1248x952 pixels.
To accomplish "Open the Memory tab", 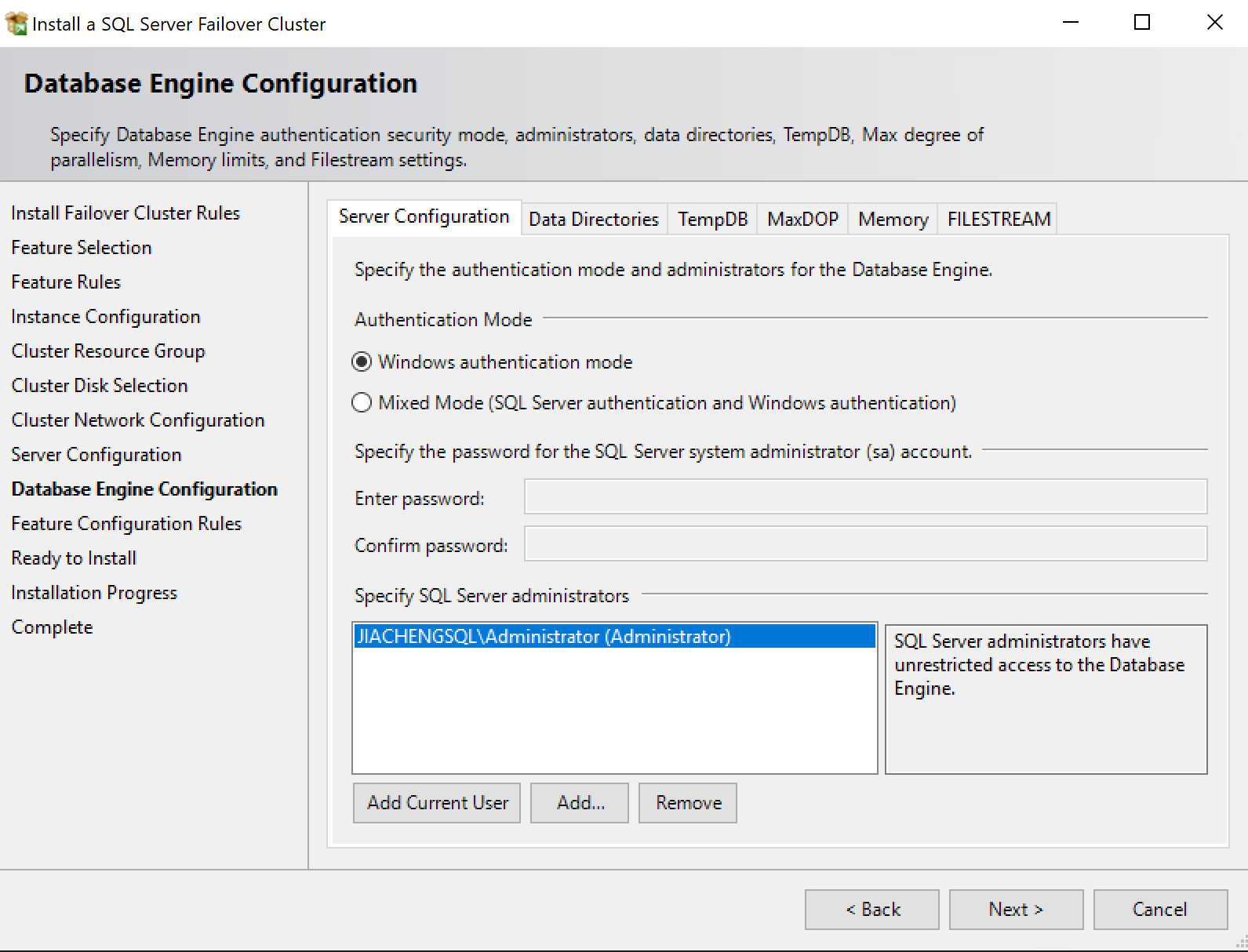I will [893, 220].
